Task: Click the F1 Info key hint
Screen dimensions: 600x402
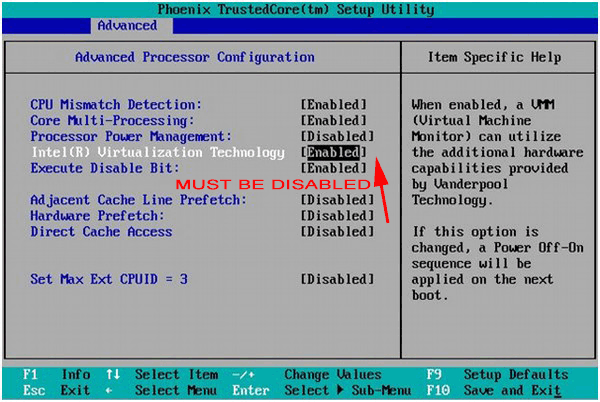Action: pos(57,374)
